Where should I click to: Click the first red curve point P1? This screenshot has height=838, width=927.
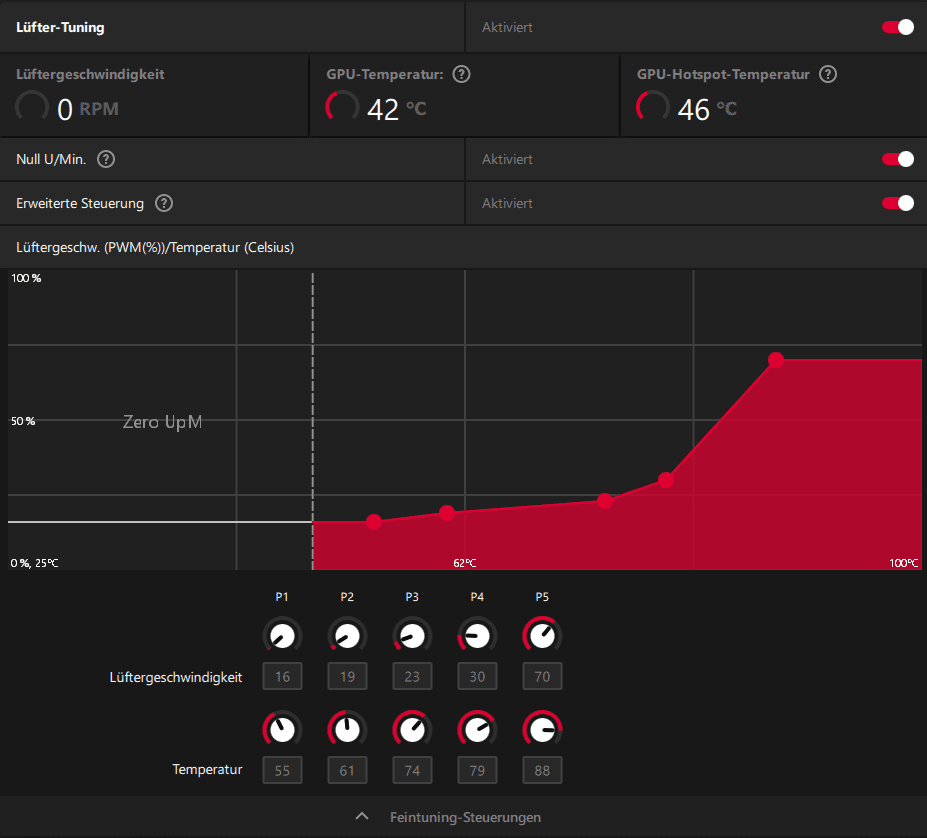[374, 522]
